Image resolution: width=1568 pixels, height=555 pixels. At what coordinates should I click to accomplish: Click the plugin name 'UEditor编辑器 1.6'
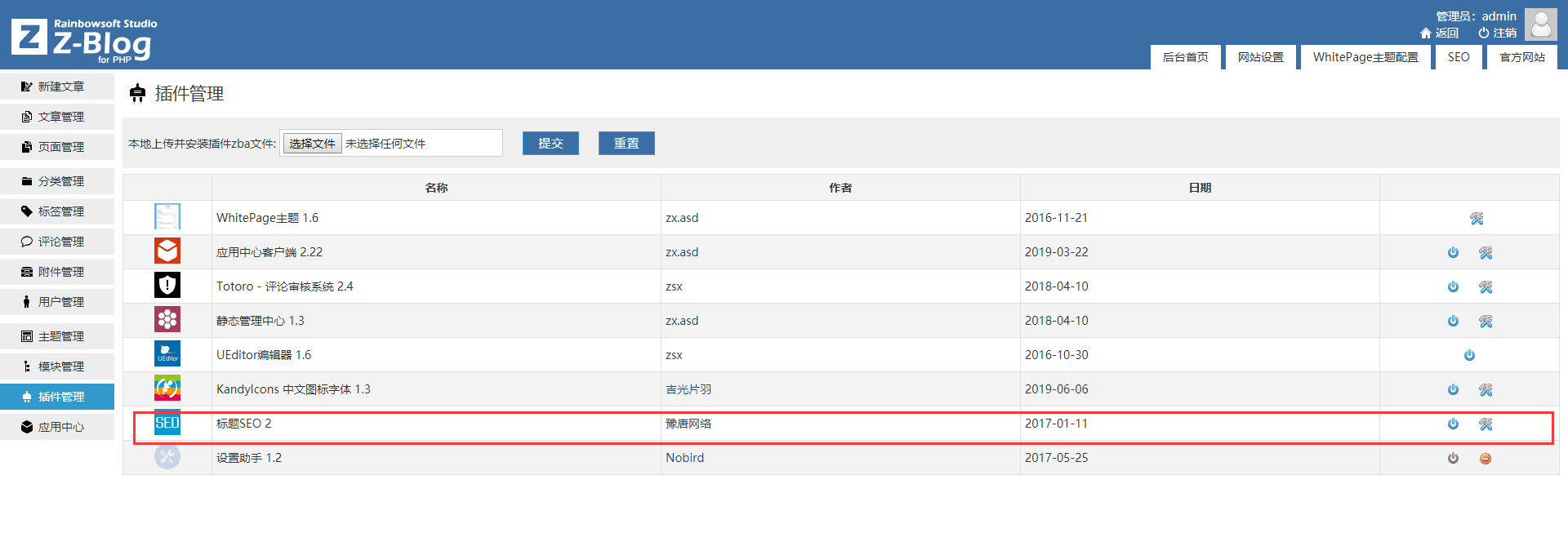point(264,355)
